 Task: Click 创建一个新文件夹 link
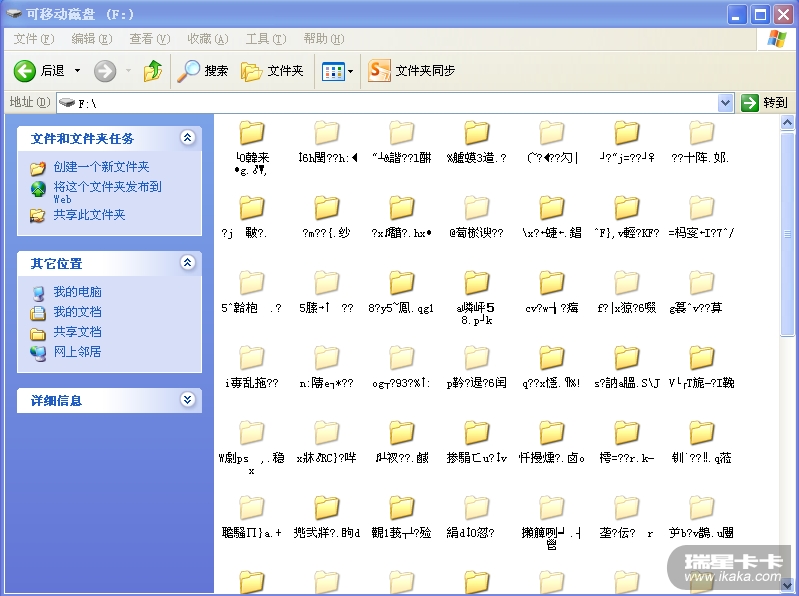[101, 167]
